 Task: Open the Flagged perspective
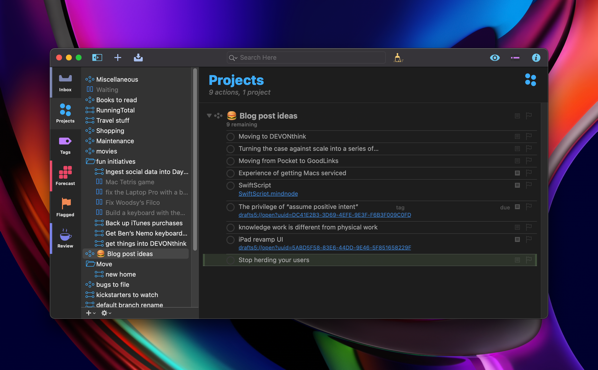(65, 208)
